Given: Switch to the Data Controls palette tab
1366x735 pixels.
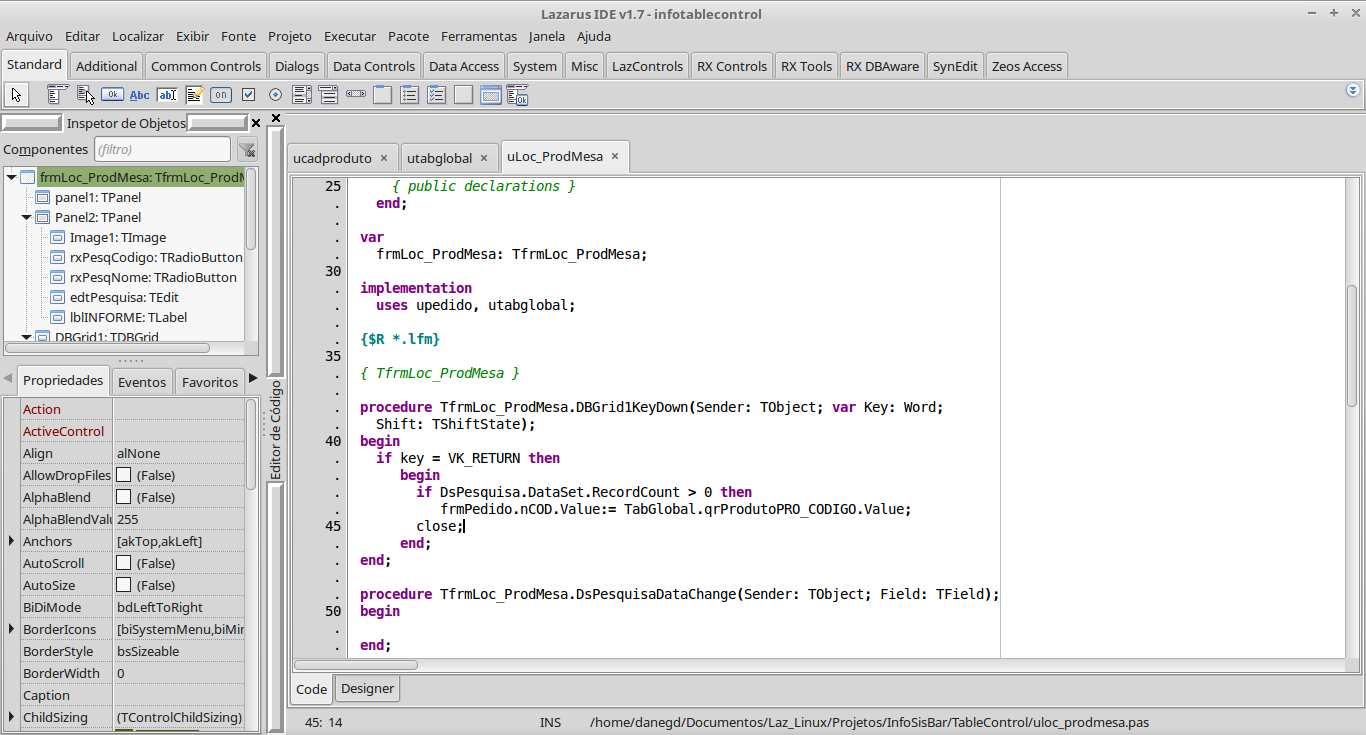Looking at the screenshot, I should [374, 66].
